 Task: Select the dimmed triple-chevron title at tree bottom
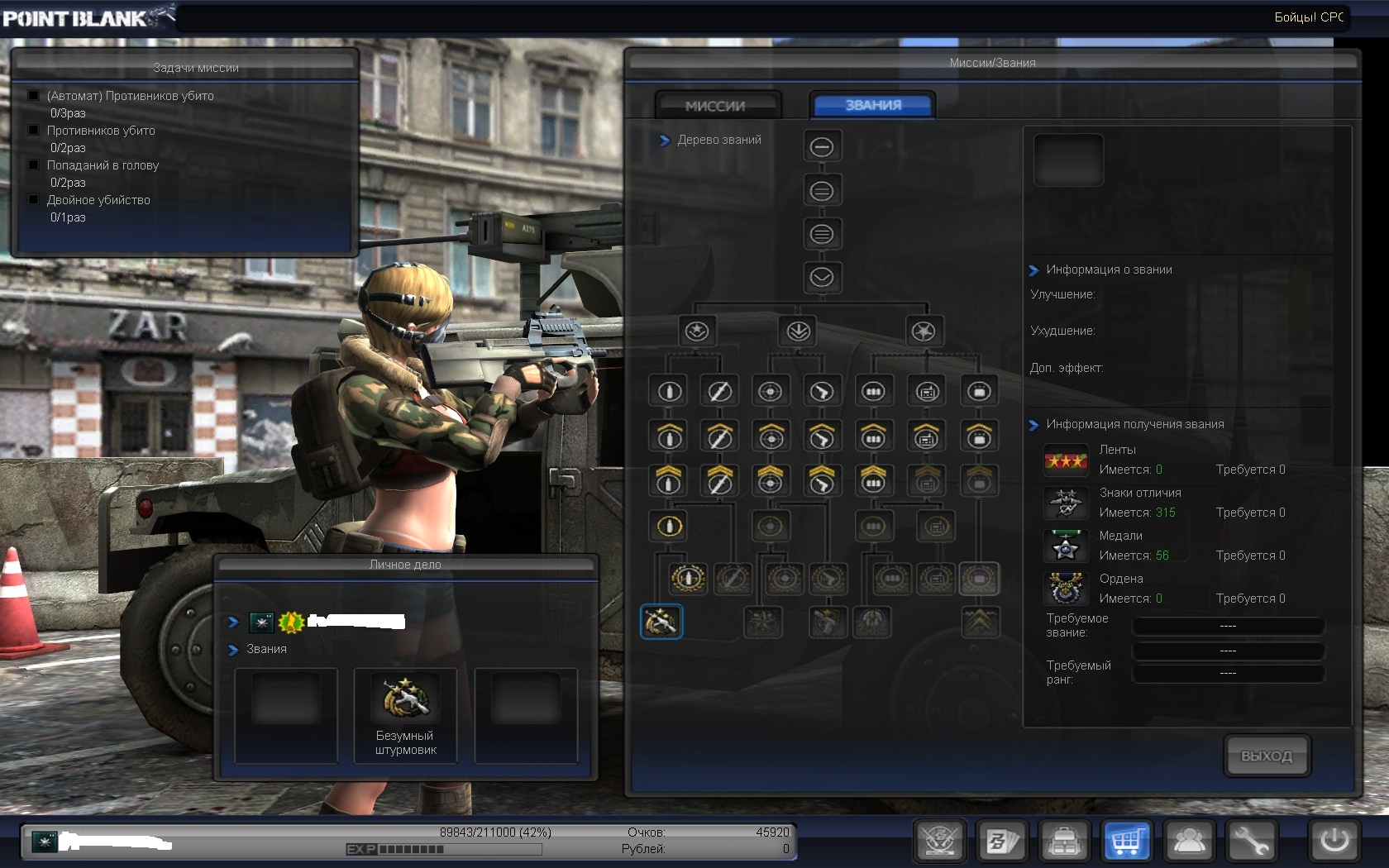point(980,622)
